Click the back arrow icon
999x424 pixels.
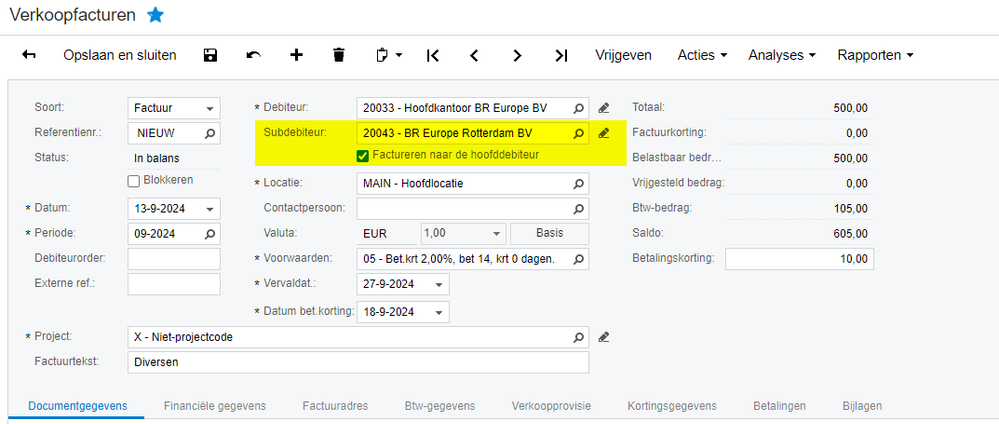29,55
